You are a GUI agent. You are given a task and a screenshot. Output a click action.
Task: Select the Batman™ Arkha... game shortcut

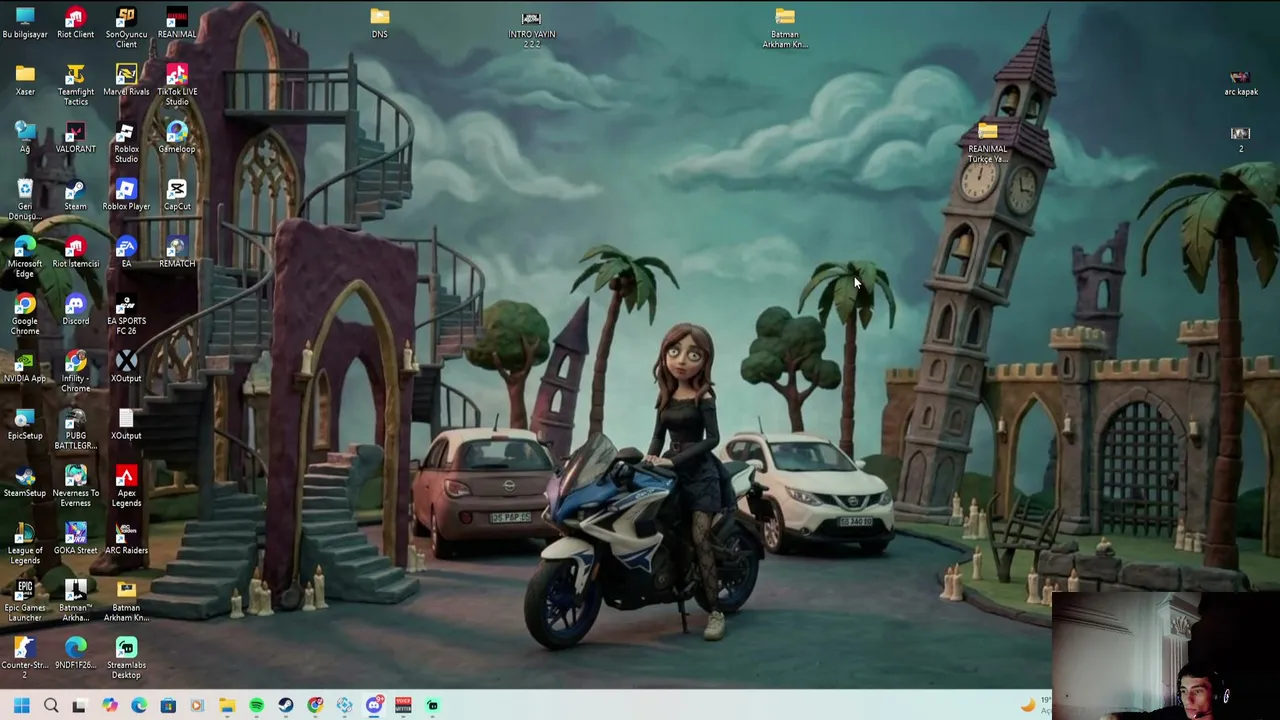pos(75,601)
